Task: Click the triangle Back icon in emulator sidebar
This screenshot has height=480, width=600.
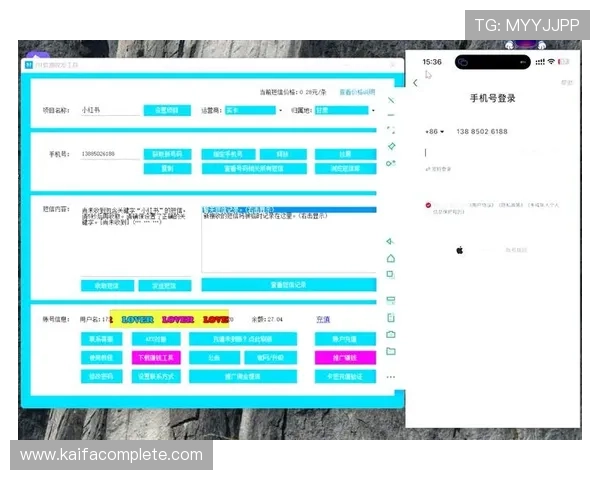Action: [391, 241]
